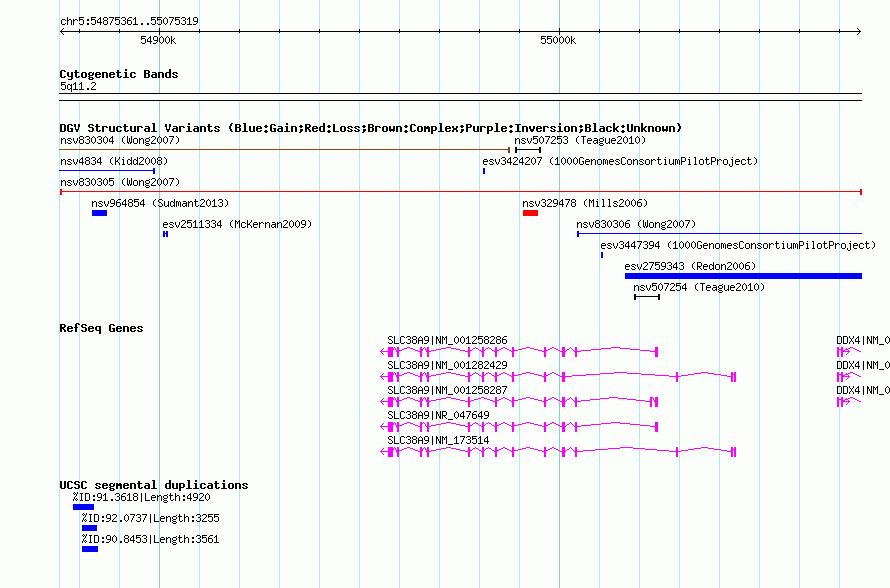Select the SLC38A9 NM_173514 gene model
The image size is (890, 588).
click(x=558, y=452)
